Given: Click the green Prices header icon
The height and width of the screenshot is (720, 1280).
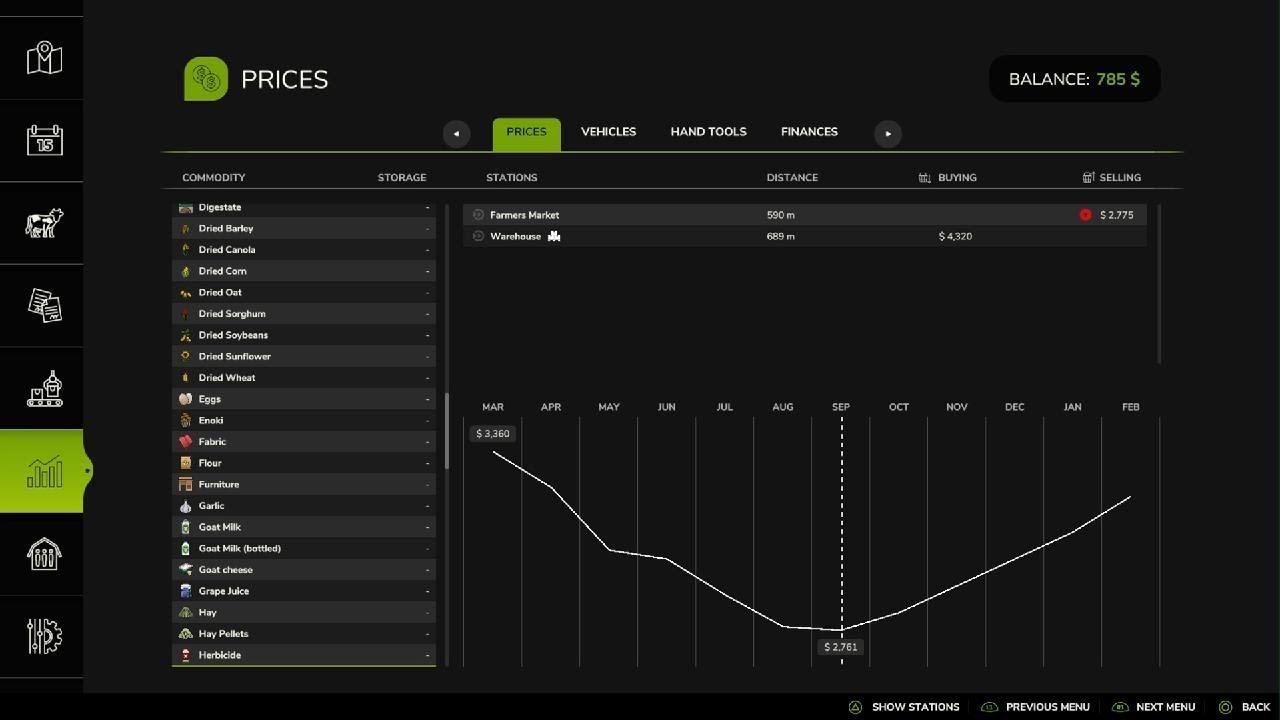Looking at the screenshot, I should click(x=206, y=79).
